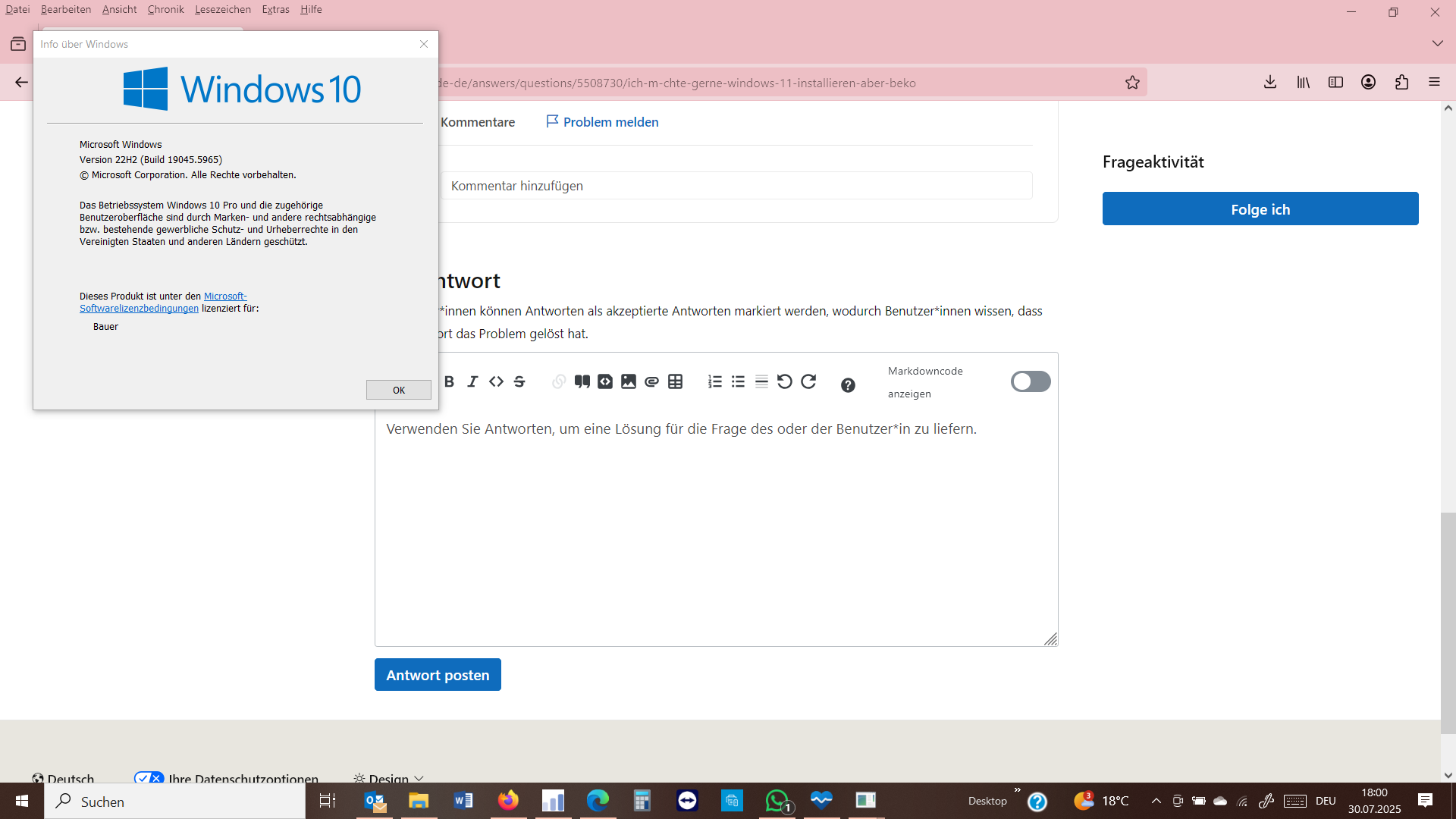Insert an image into the answer
The image size is (1456, 819).
coord(629,381)
